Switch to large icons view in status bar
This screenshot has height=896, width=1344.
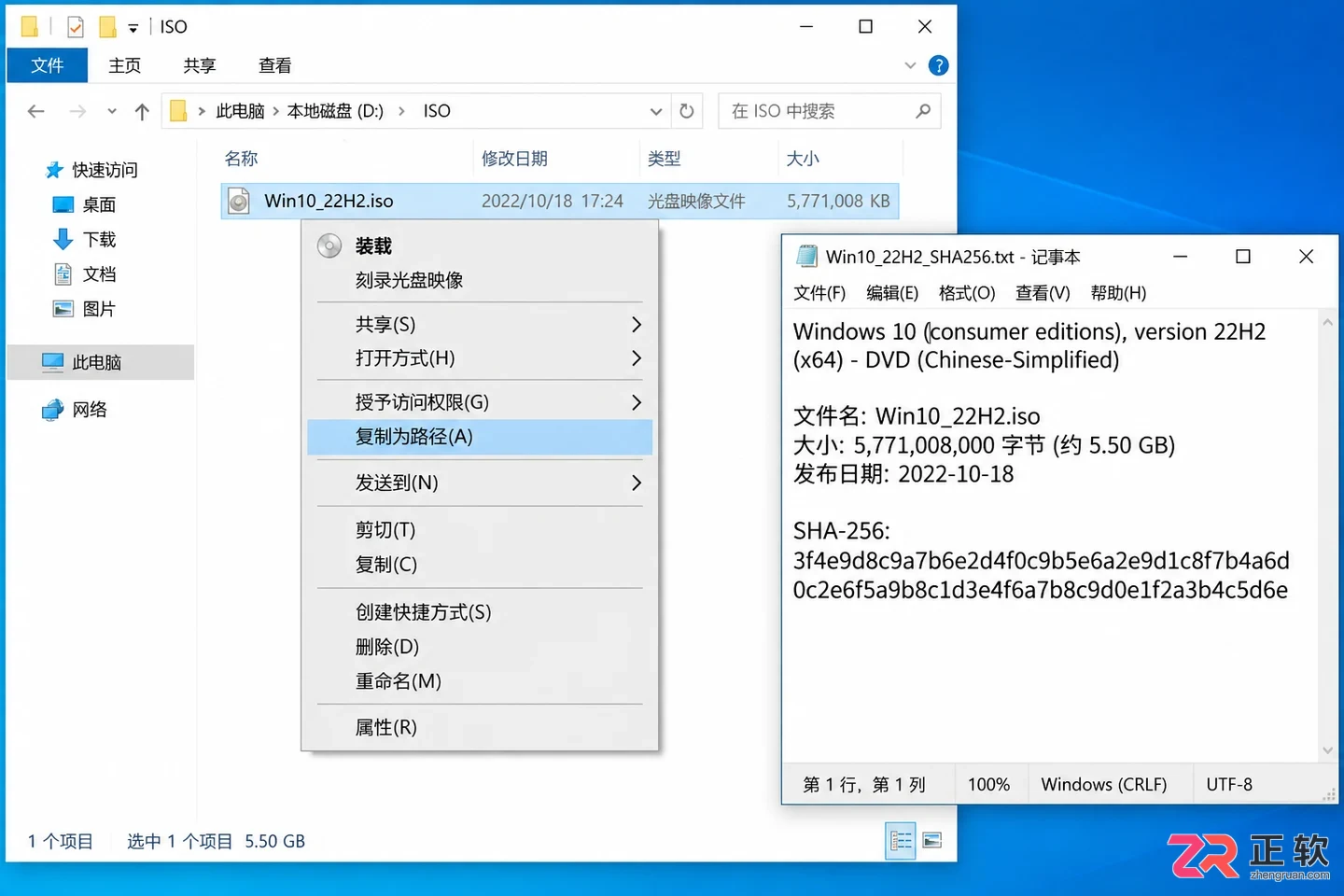tap(931, 842)
